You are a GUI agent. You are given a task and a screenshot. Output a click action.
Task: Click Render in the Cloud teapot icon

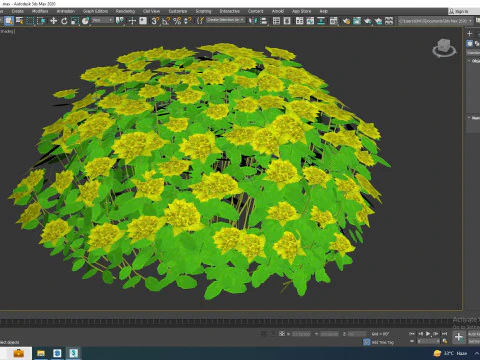[378, 21]
